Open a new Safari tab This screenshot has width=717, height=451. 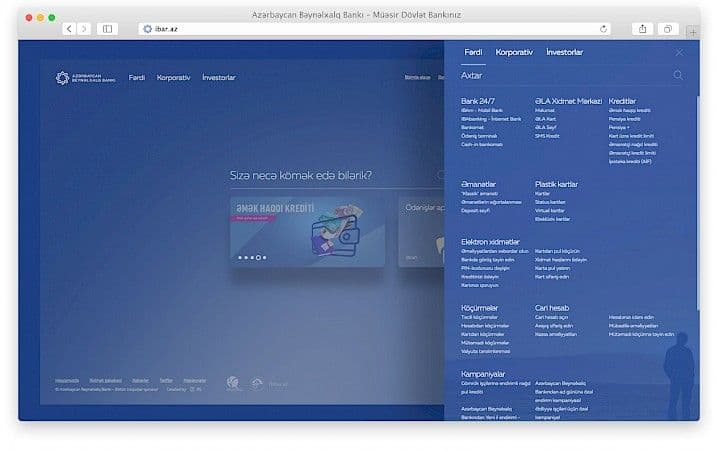693,32
